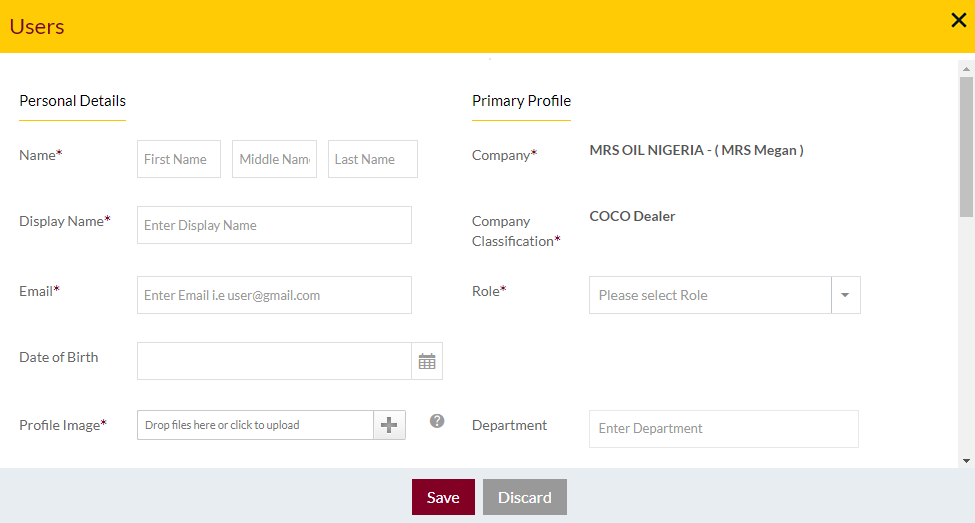This screenshot has height=523, width=975.
Task: Select the Personal Details section heading
Action: click(73, 101)
